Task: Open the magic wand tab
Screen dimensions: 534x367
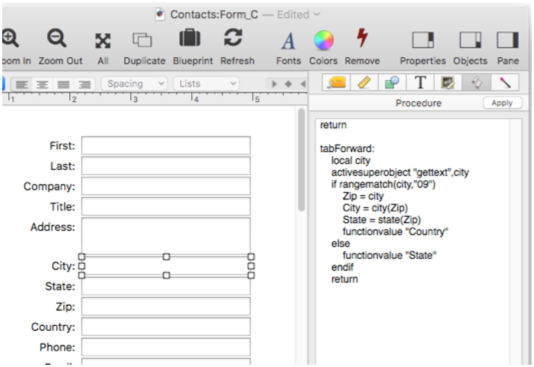Action: [505, 82]
